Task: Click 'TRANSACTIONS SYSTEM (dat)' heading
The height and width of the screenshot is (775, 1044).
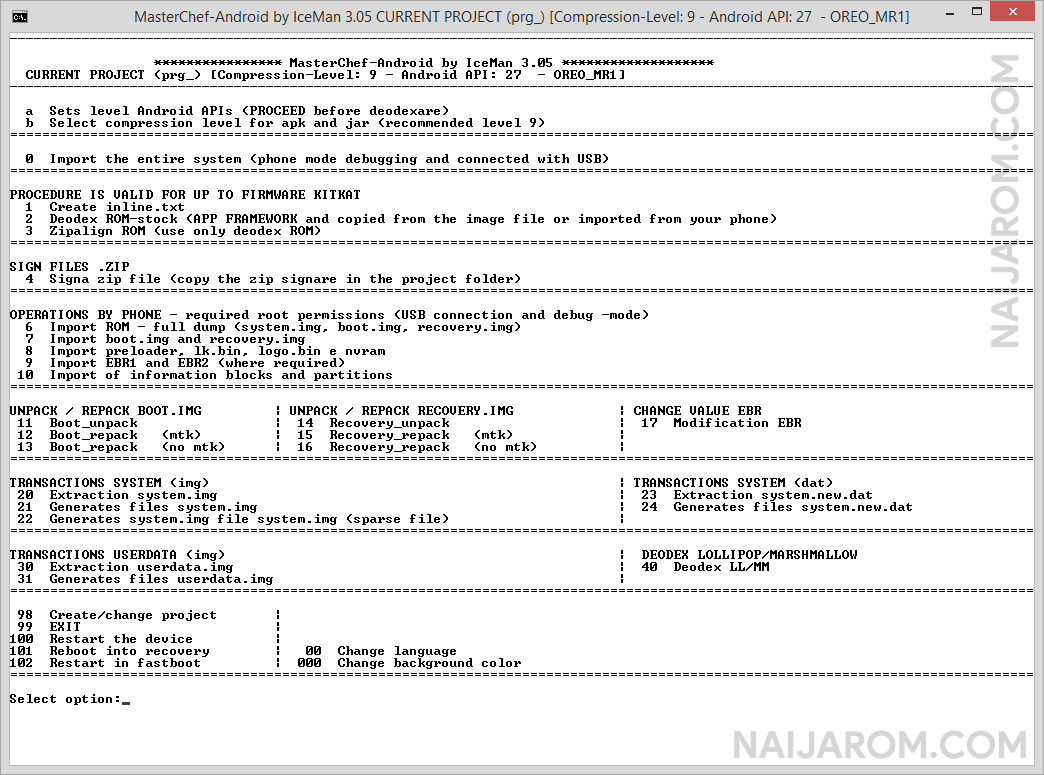Action: 733,483
